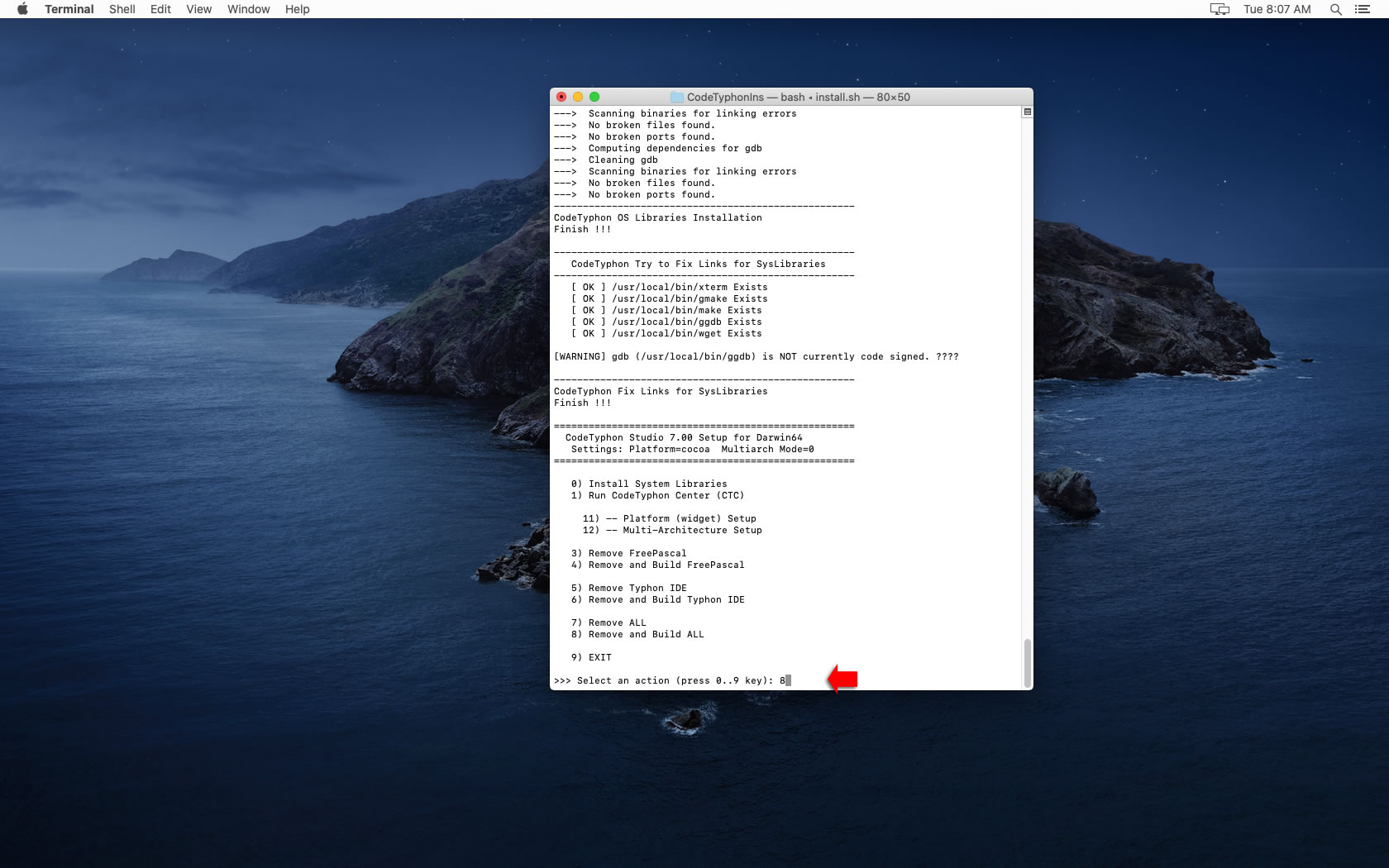Click 'CodeTyphon OS Libraries Installation' line
Image resolution: width=1389 pixels, height=868 pixels.
[658, 217]
